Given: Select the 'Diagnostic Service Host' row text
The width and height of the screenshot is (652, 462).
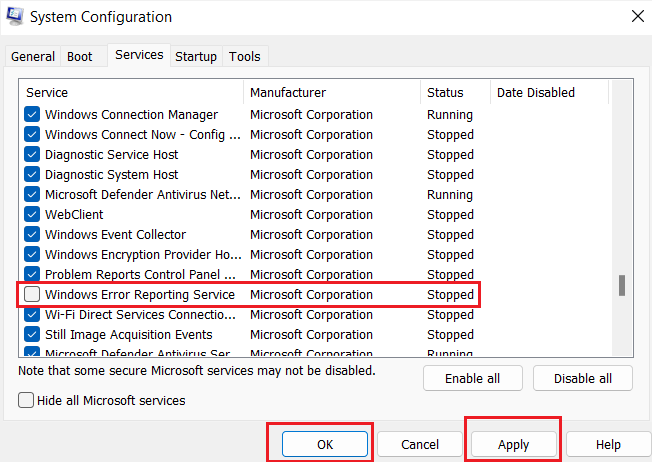Looking at the screenshot, I should 111,154.
